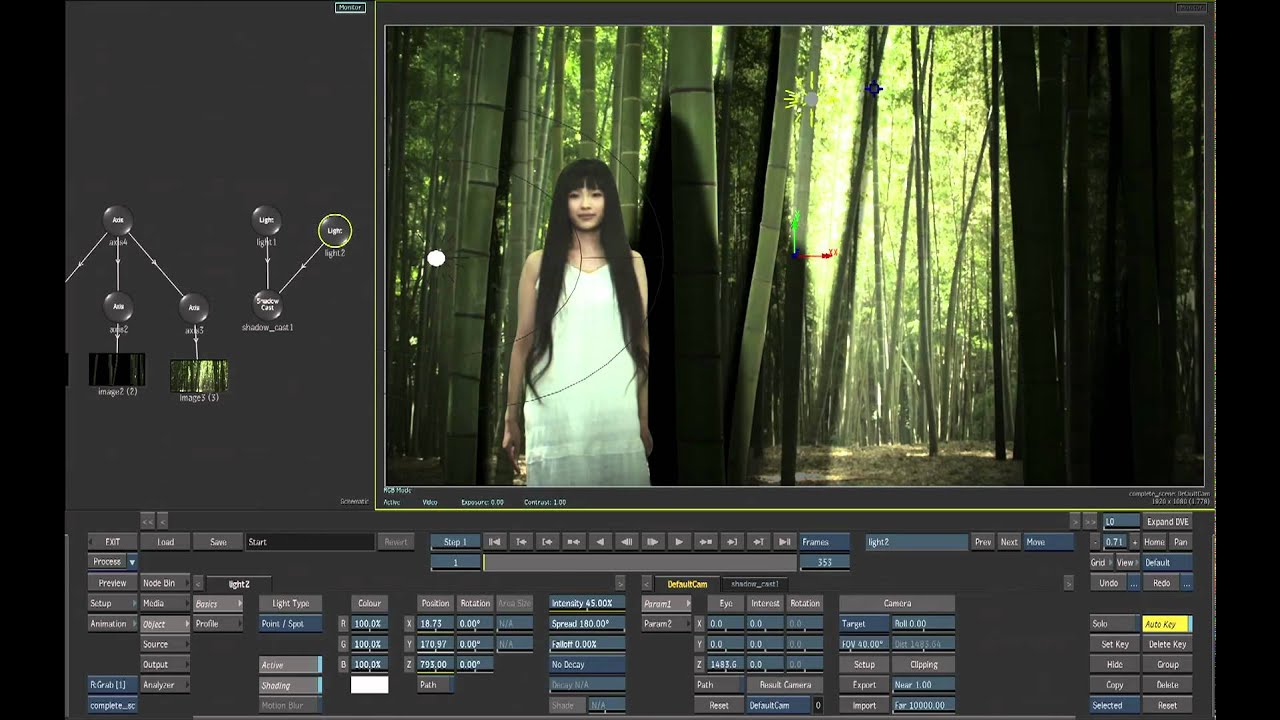
Task: Go to the first frame with the leftmost transport button
Action: click(x=494, y=542)
